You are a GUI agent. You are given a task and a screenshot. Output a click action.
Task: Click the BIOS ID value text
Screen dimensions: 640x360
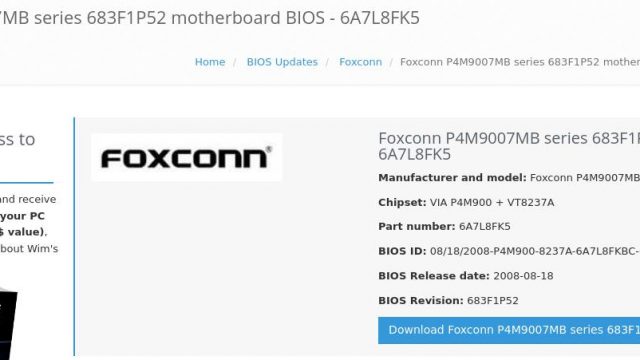point(535,251)
